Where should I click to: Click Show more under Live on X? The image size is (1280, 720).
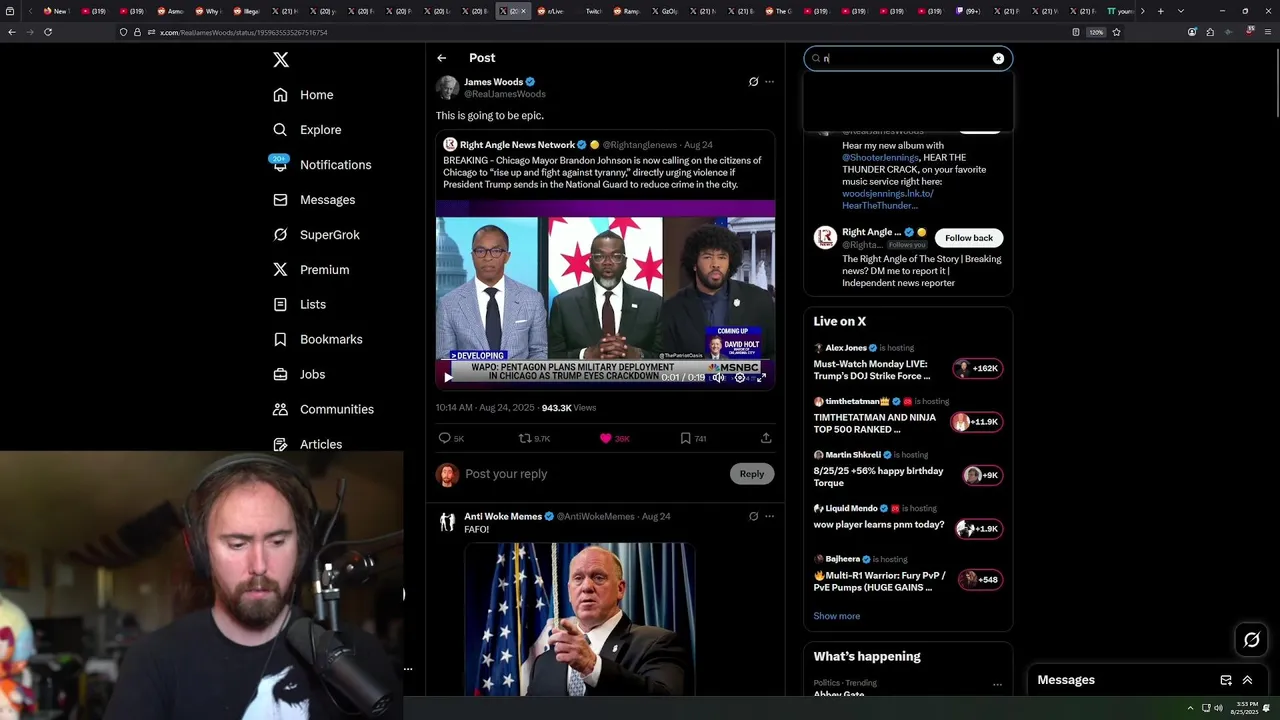click(837, 616)
